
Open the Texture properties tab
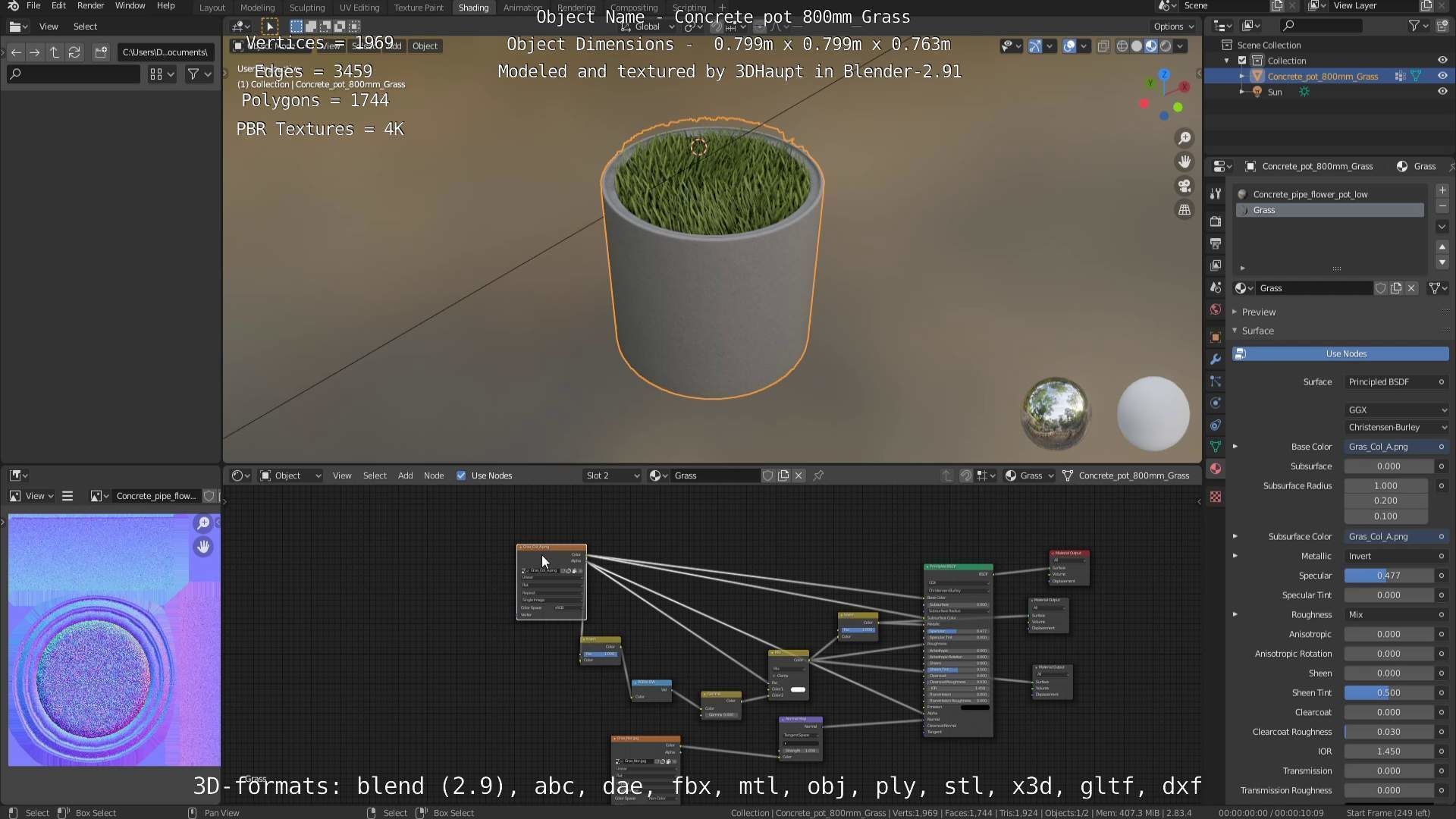[x=1216, y=497]
